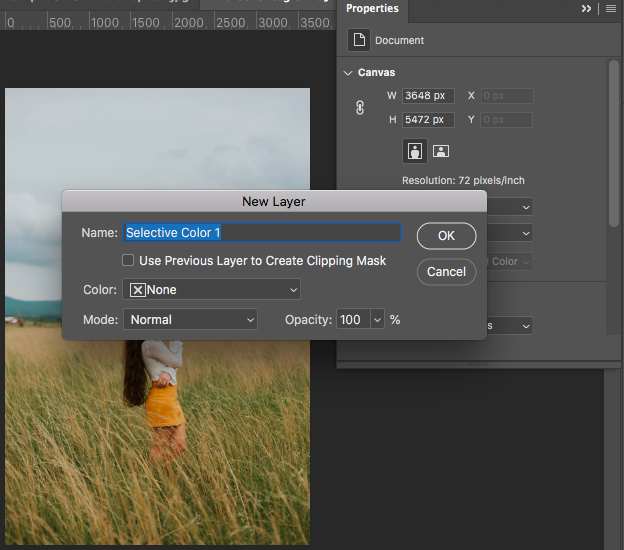Click OK in the New Layer dialog
Screen dimensions: 624x550
446,236
